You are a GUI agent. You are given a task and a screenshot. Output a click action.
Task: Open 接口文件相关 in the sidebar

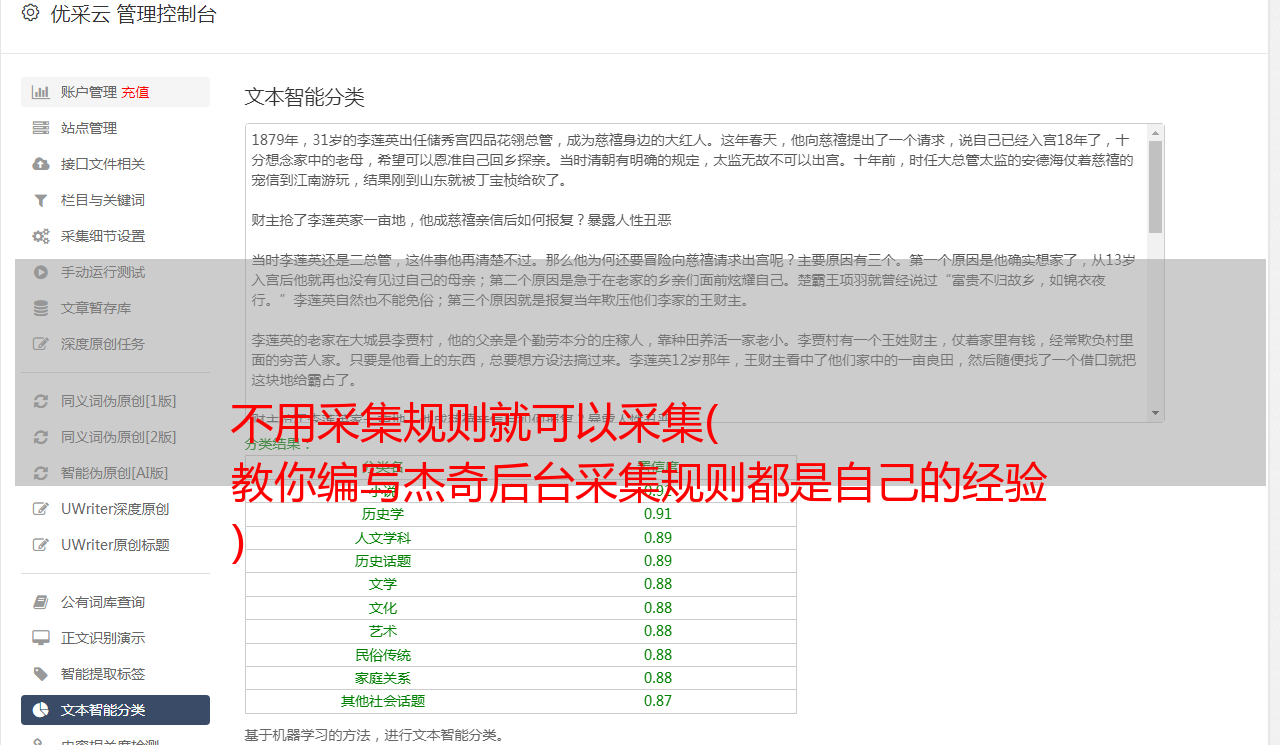pos(115,164)
